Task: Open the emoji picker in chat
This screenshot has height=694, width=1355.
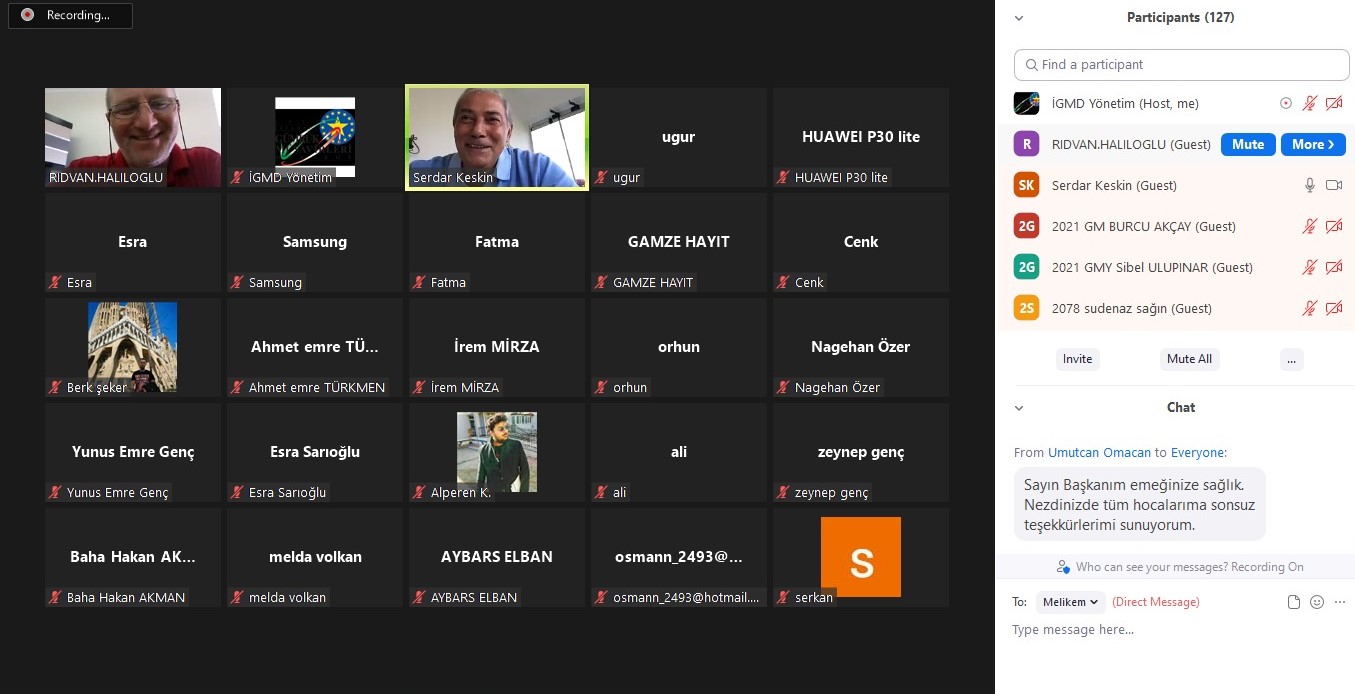Action: coord(1317,602)
